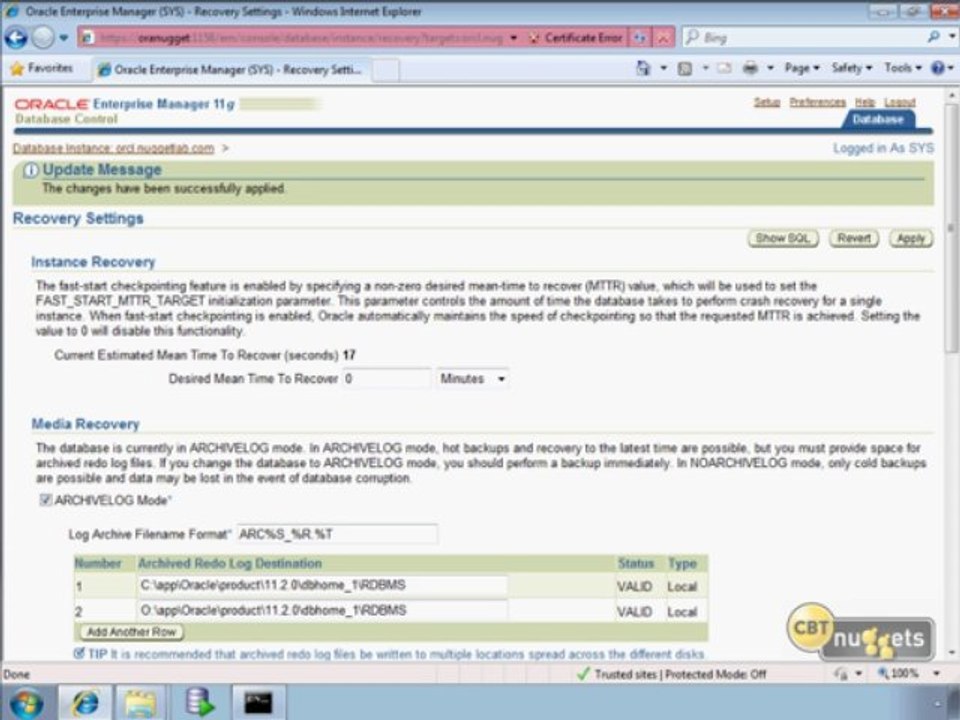Open the command prompt taskbar icon
The width and height of the screenshot is (960, 720).
[258, 702]
